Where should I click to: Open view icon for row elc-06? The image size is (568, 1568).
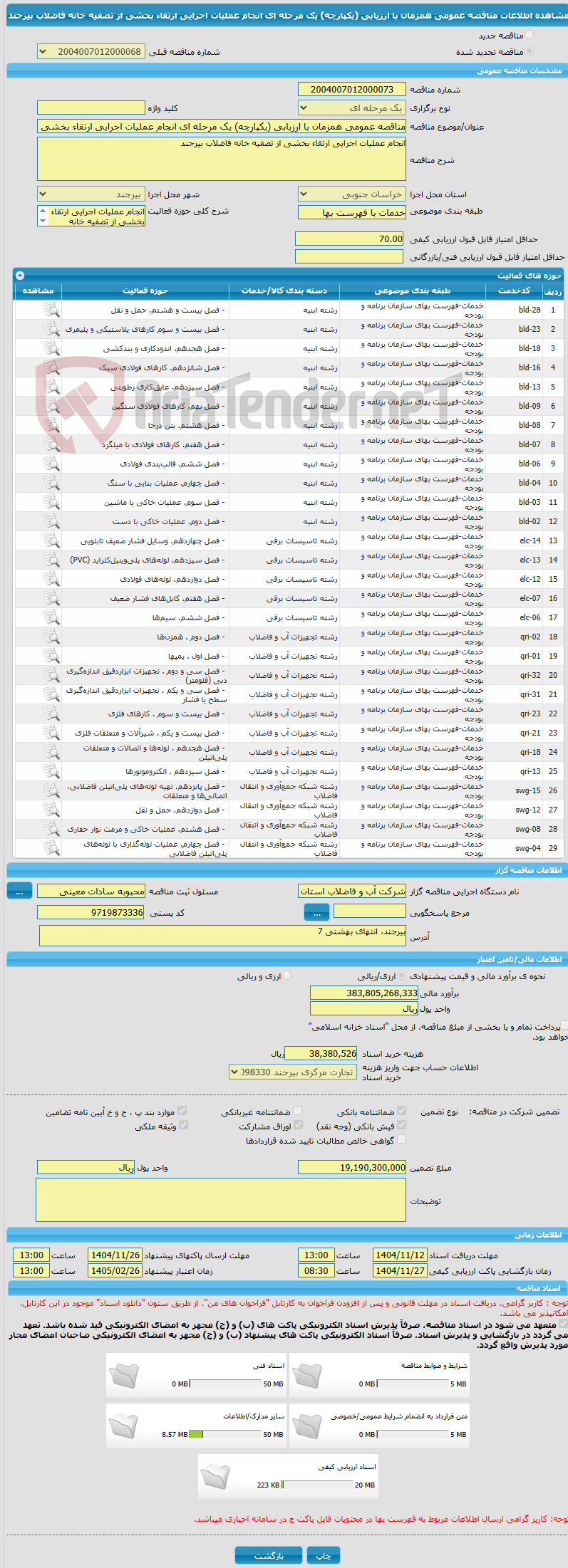[x=51, y=617]
